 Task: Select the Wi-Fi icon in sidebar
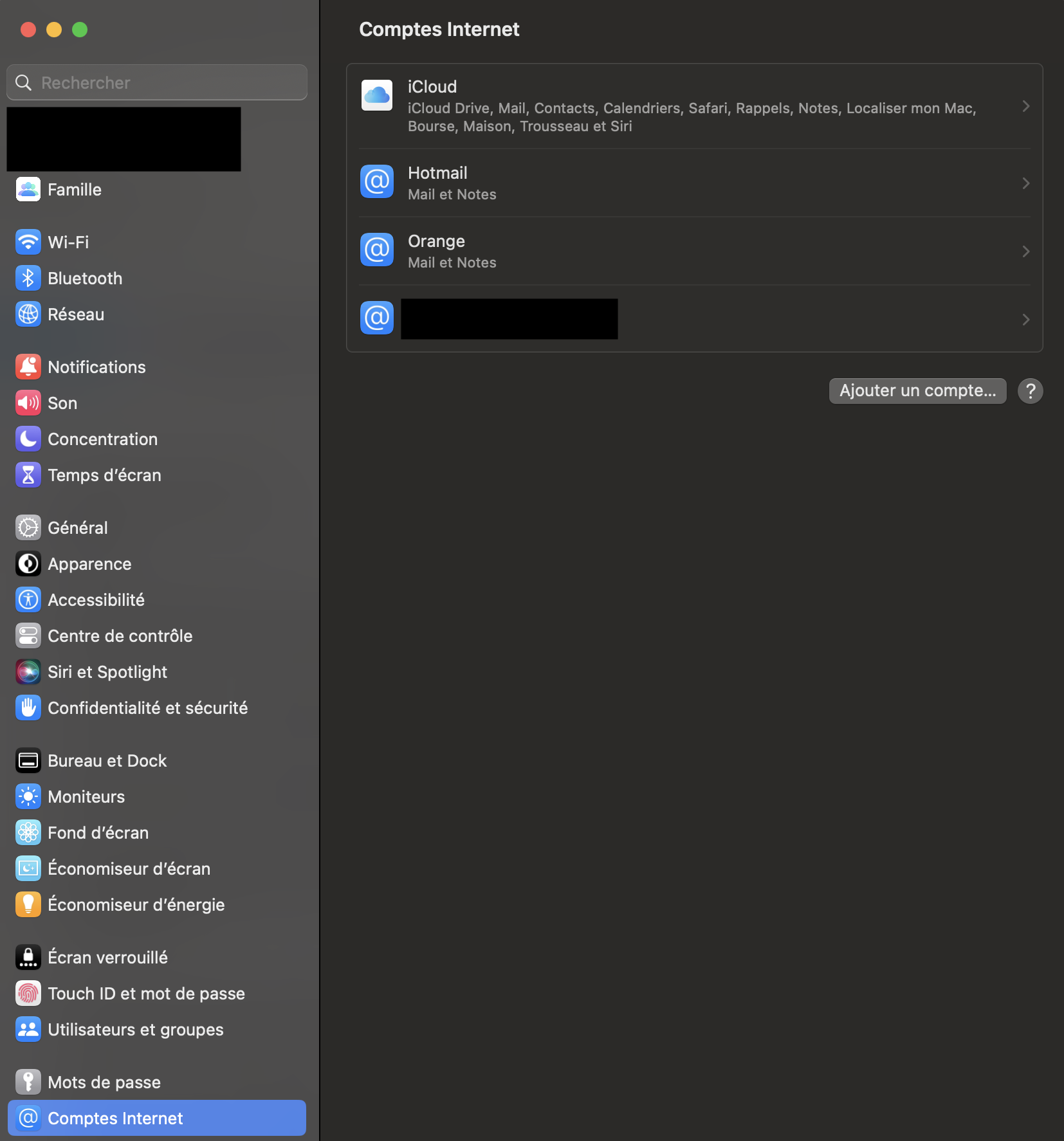[x=28, y=242]
